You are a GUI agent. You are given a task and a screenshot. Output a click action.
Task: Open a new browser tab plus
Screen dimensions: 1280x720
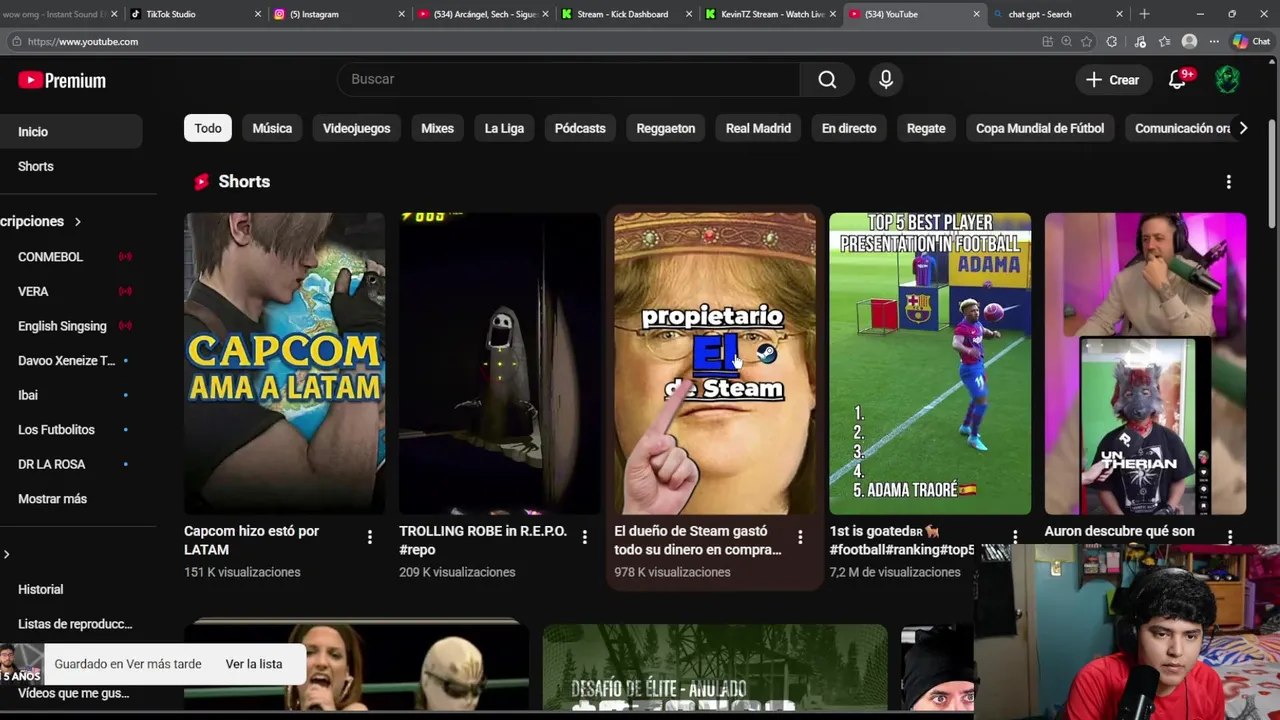1144,14
